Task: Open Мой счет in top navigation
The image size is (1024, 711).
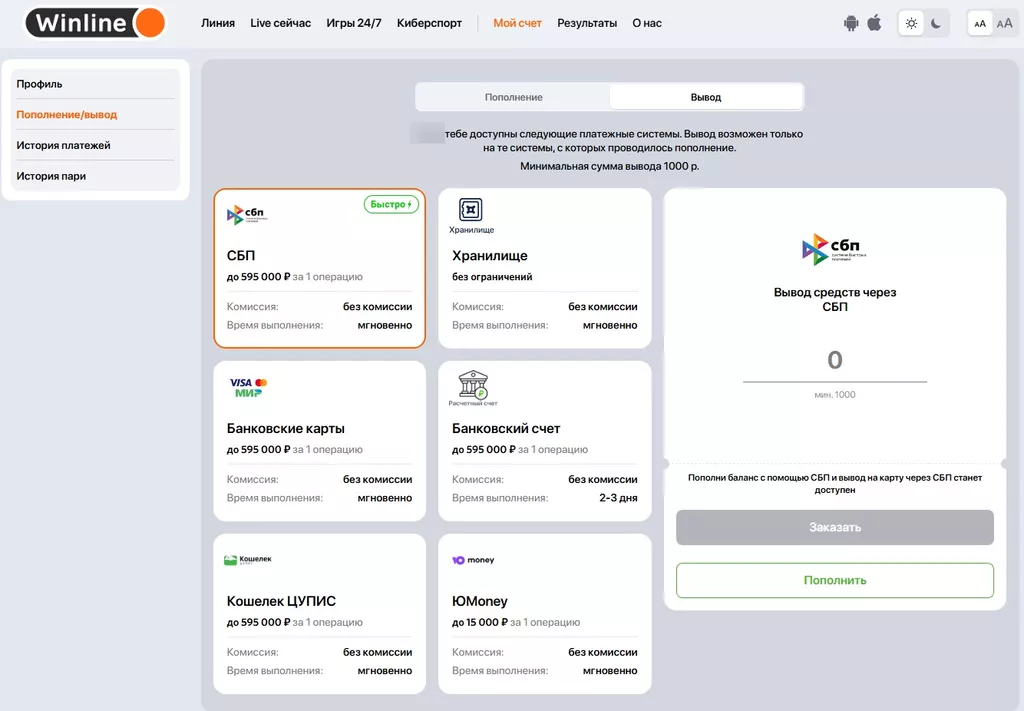Action: [x=517, y=23]
